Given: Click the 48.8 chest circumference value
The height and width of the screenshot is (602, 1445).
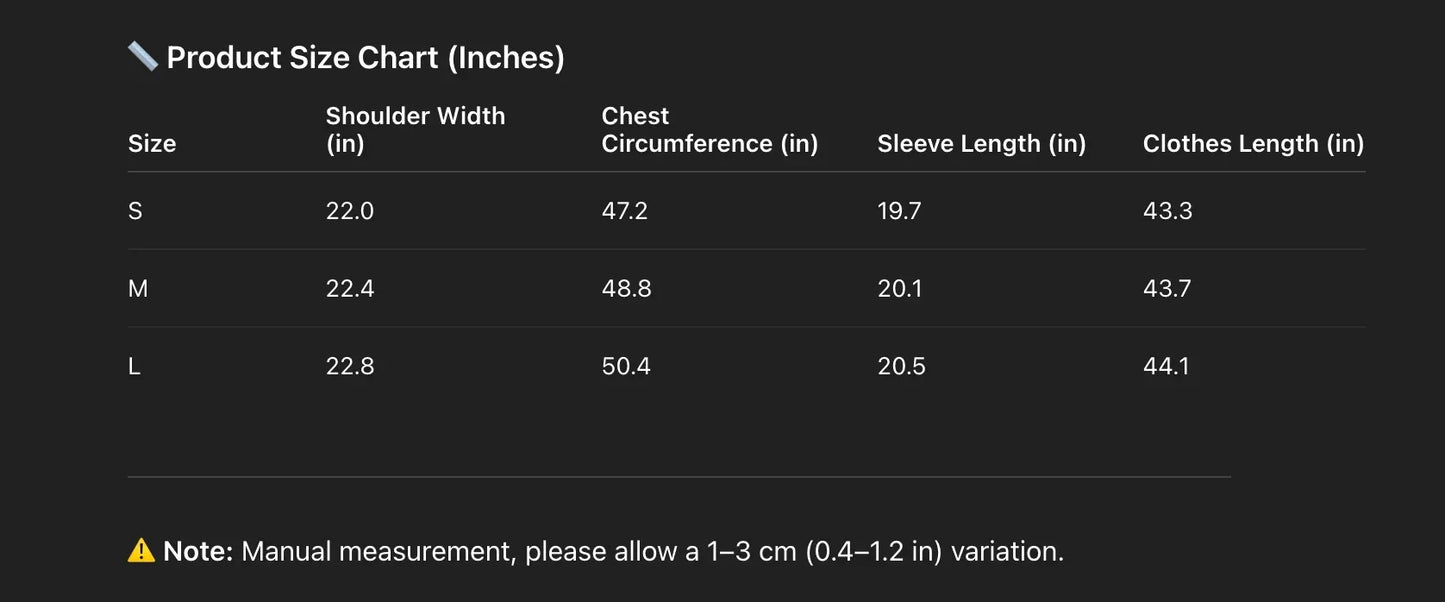Looking at the screenshot, I should [x=626, y=289].
